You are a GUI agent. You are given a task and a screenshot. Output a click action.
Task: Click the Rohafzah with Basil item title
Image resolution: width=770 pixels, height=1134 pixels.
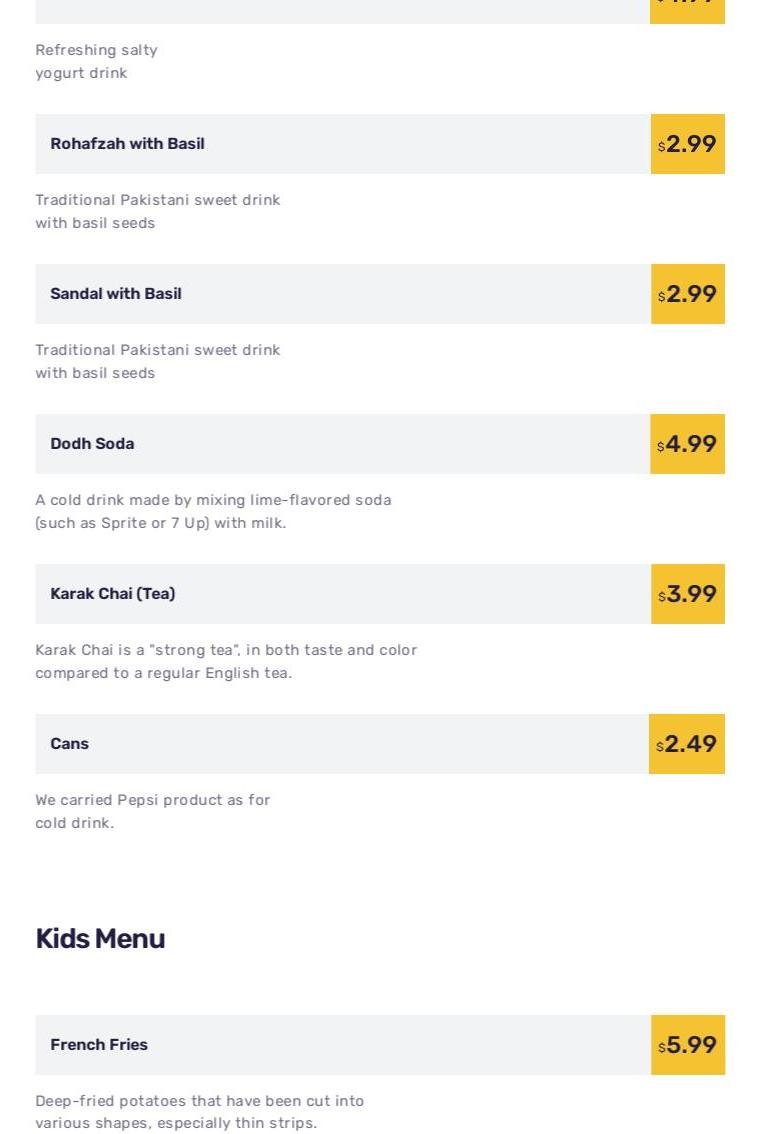[x=127, y=144]
